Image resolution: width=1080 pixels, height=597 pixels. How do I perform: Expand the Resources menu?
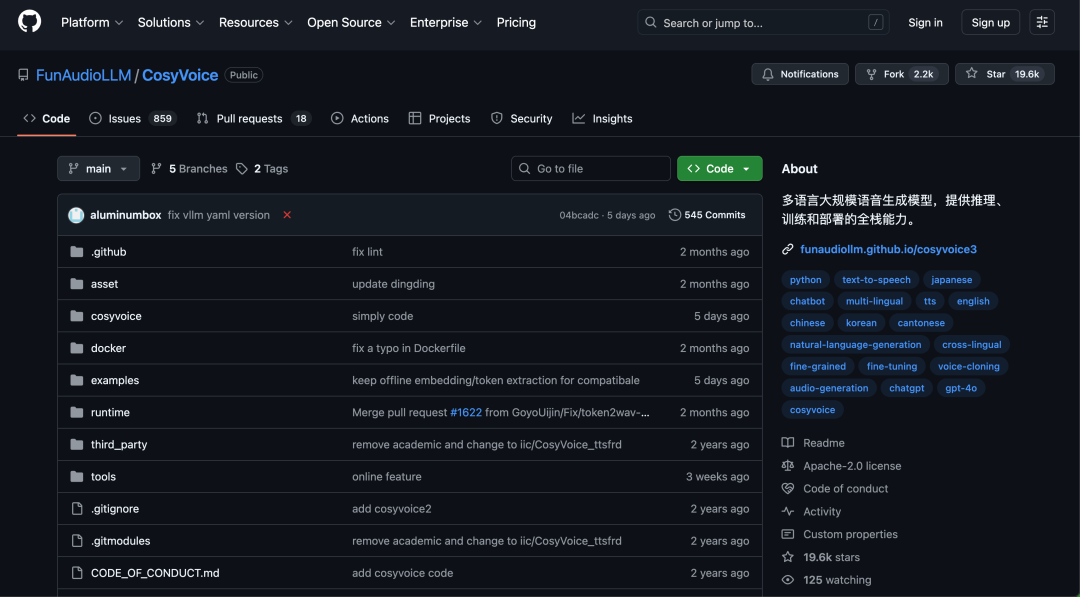tap(256, 23)
